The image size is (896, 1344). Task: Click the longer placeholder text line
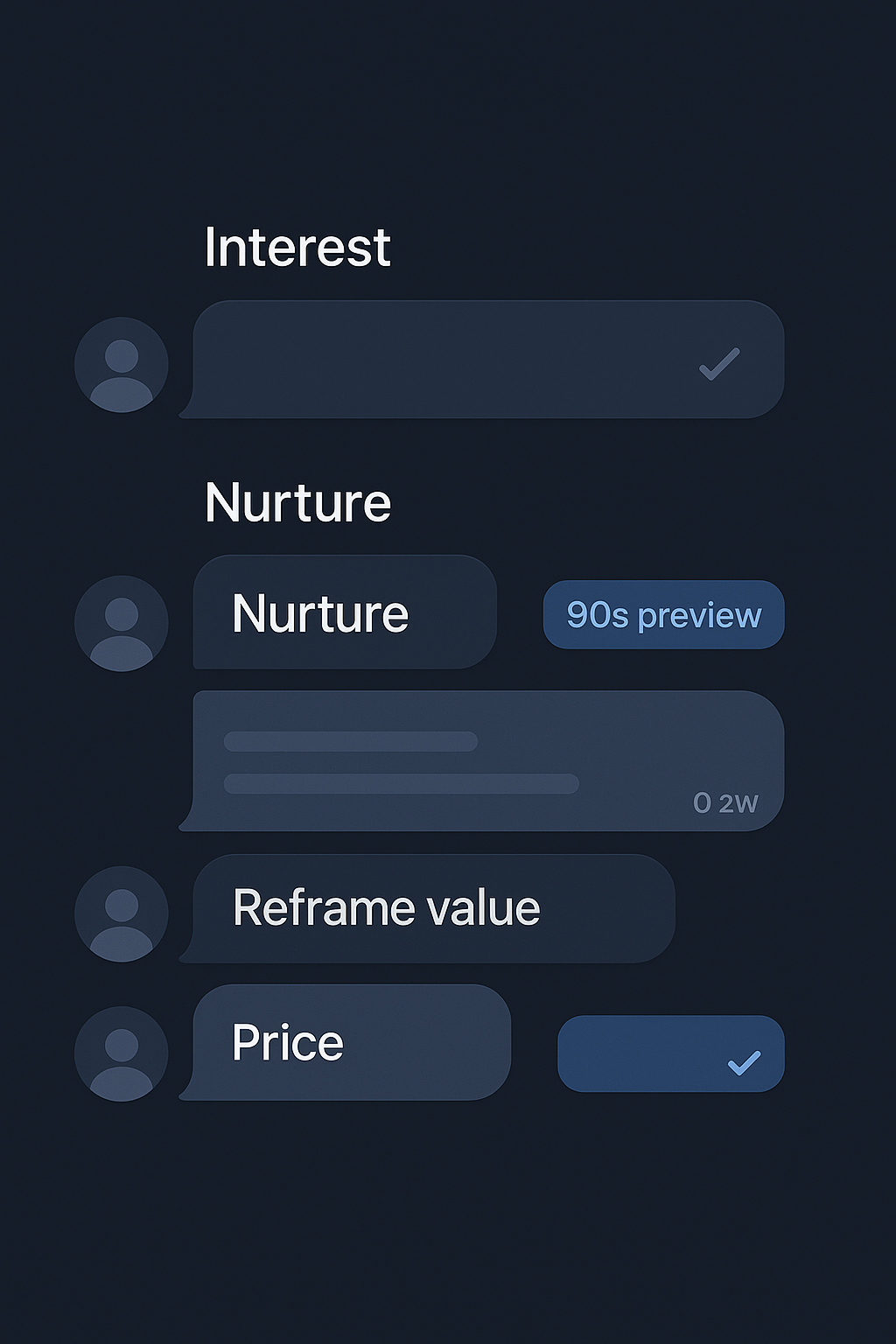point(401,783)
